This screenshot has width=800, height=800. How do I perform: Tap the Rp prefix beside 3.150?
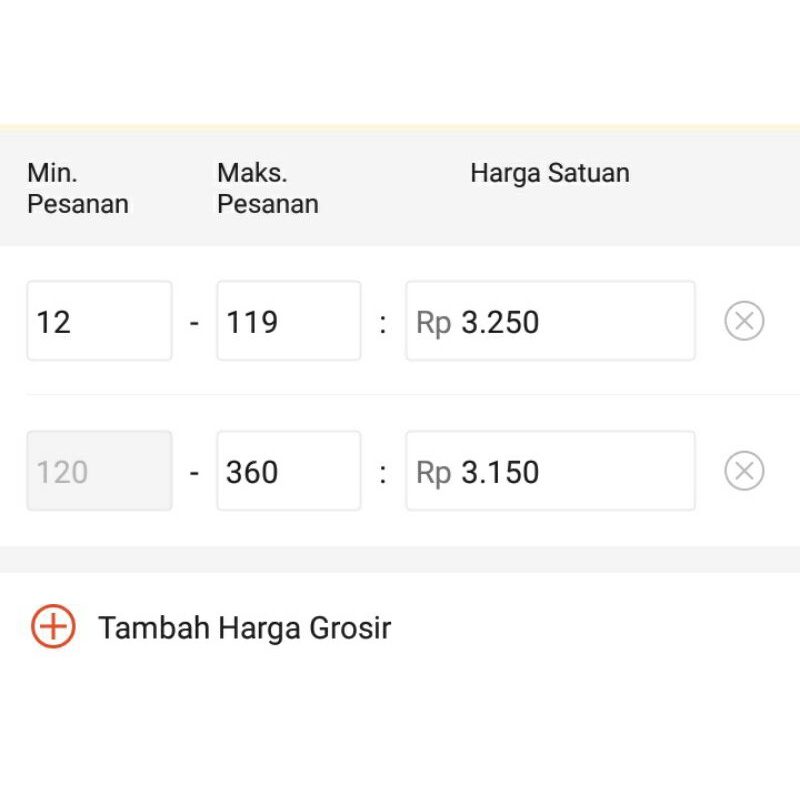tap(434, 473)
